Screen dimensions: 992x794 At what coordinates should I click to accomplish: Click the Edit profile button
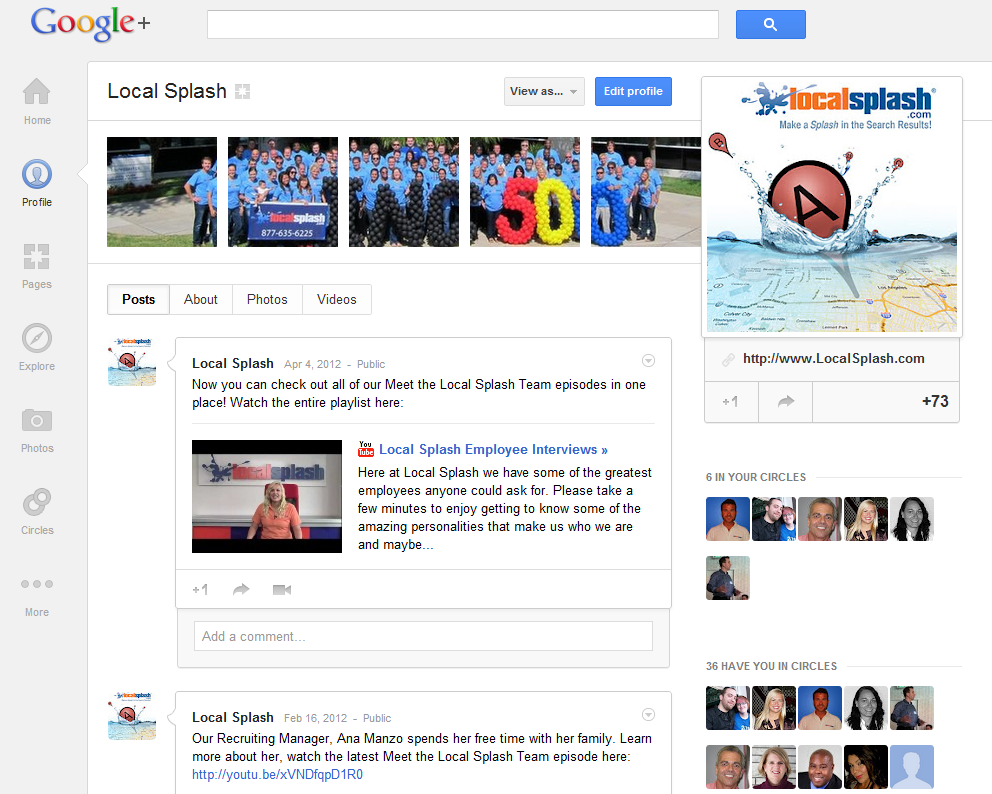pyautogui.click(x=633, y=91)
